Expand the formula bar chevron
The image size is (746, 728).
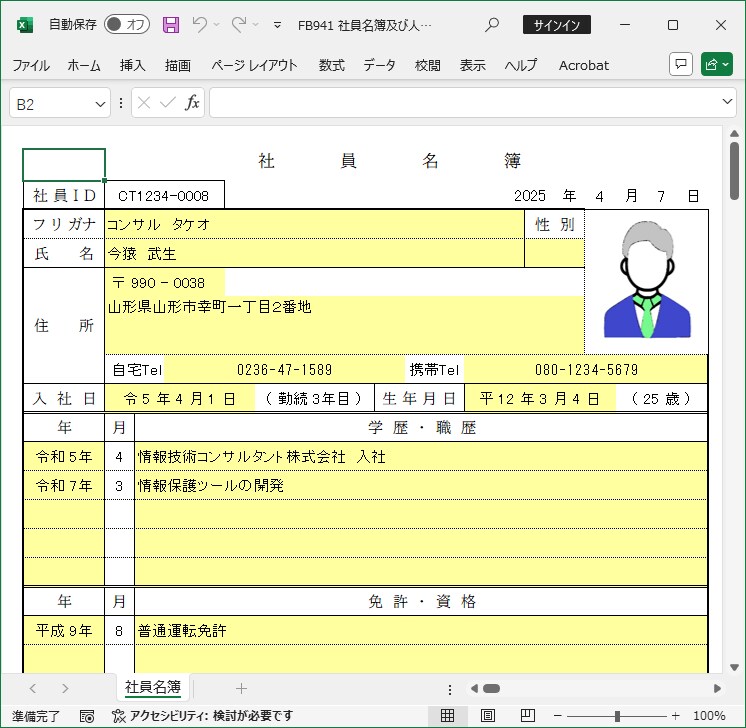[727, 101]
